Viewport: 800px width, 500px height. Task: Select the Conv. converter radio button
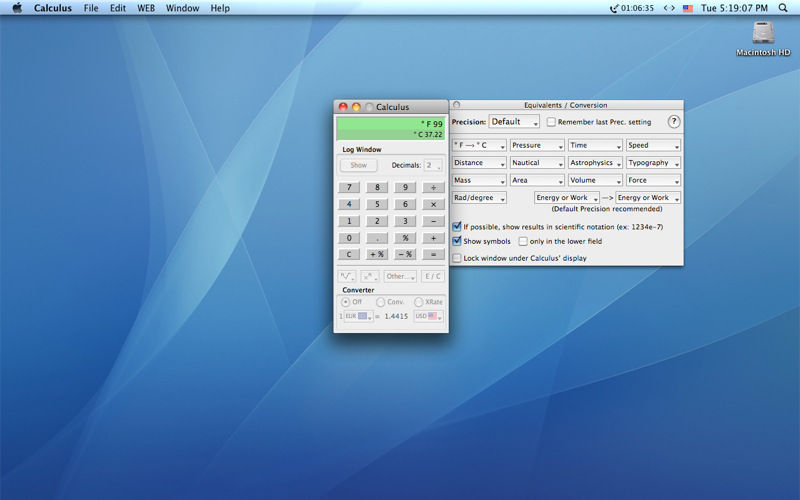pyautogui.click(x=380, y=302)
